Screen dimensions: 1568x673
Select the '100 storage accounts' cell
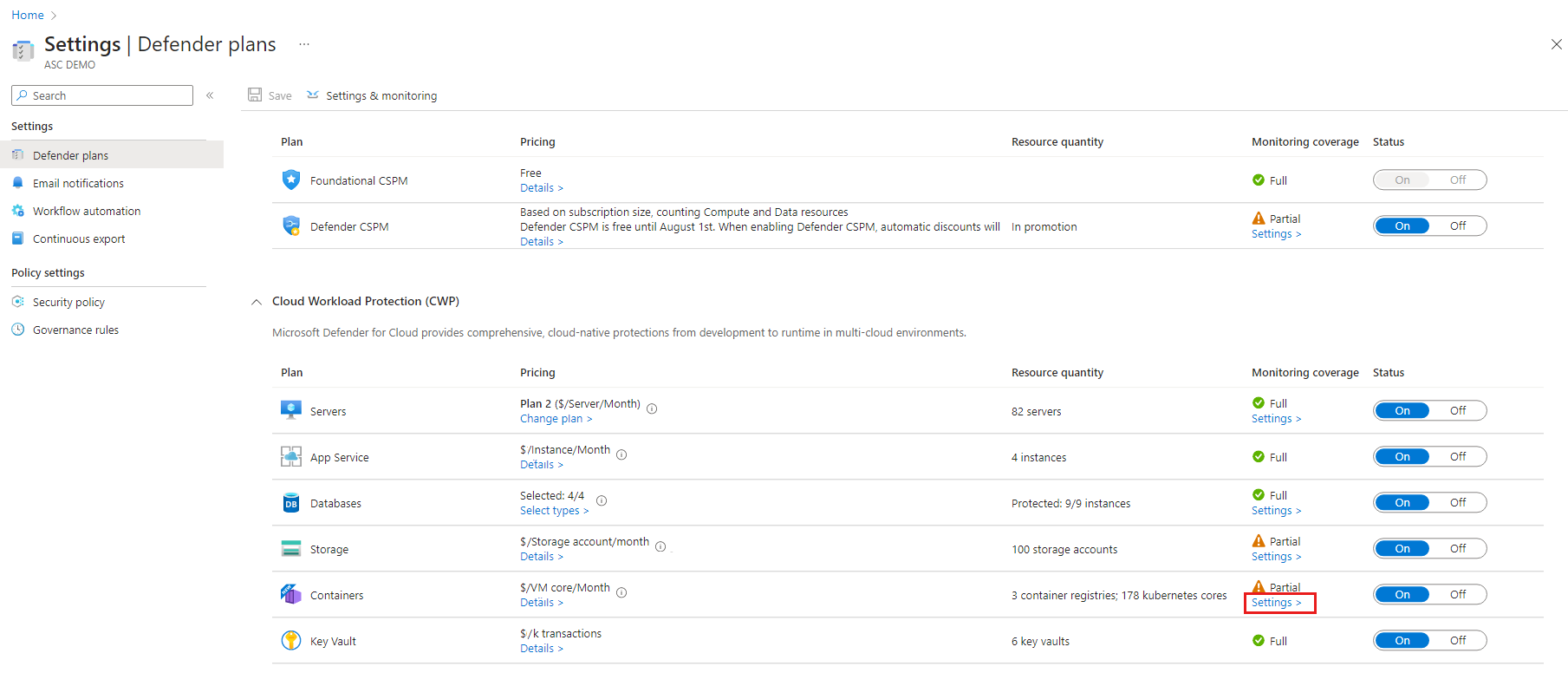1064,550
